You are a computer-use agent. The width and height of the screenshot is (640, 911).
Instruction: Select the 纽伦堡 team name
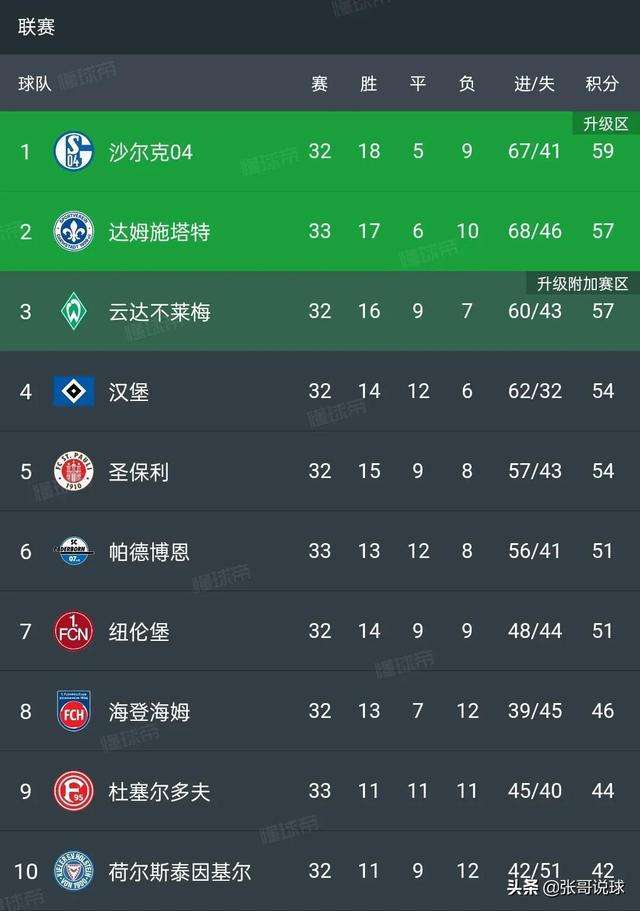coord(139,632)
